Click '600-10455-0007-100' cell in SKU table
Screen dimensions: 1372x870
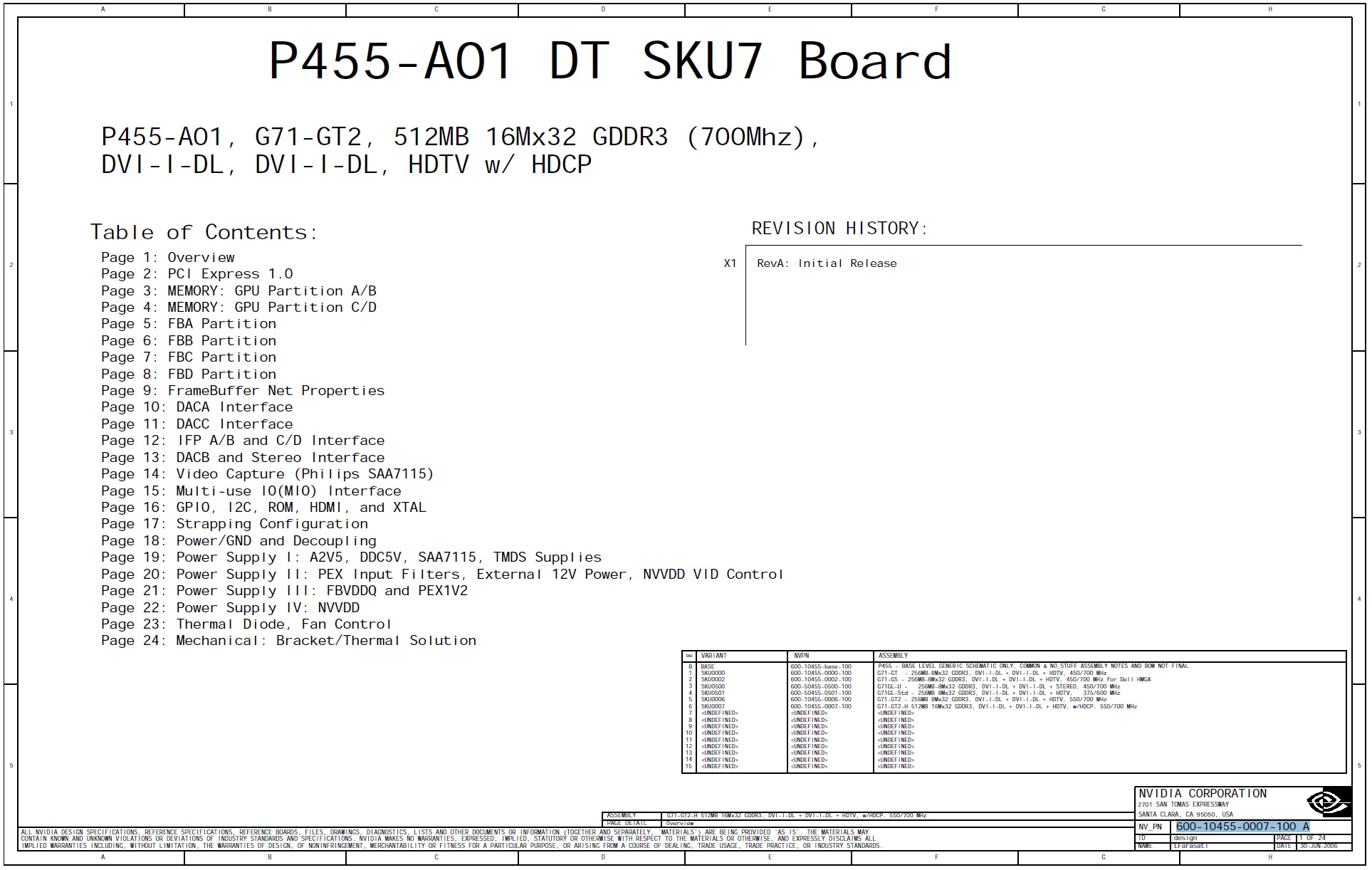pos(820,707)
